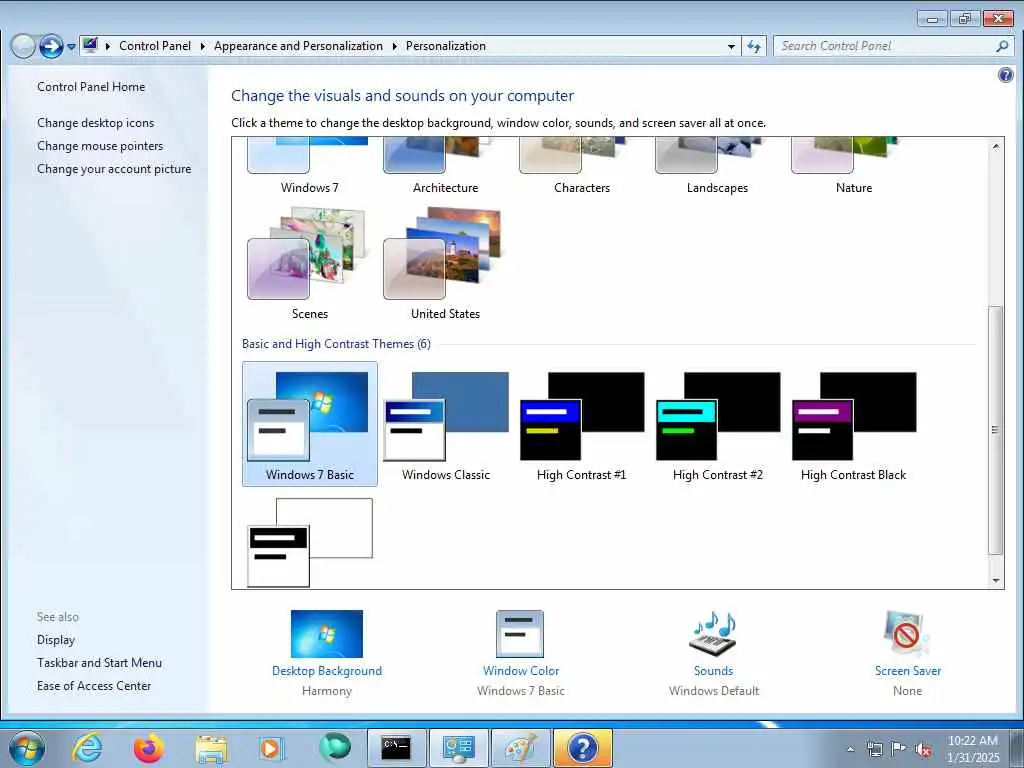The height and width of the screenshot is (768, 1024).
Task: Choose the Windows 7 Aero theme
Action: coord(310,167)
